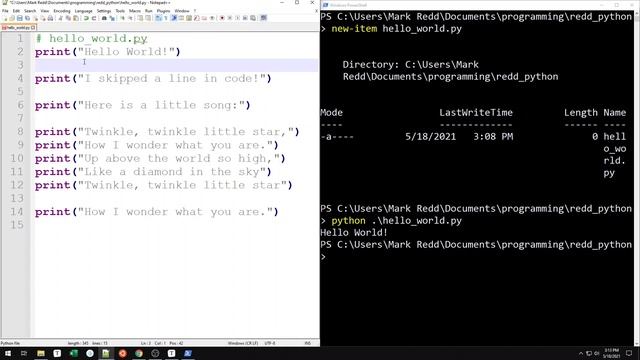The width and height of the screenshot is (640, 360).
Task: Click the Open file toolbar icon
Action: click(x=12, y=18)
